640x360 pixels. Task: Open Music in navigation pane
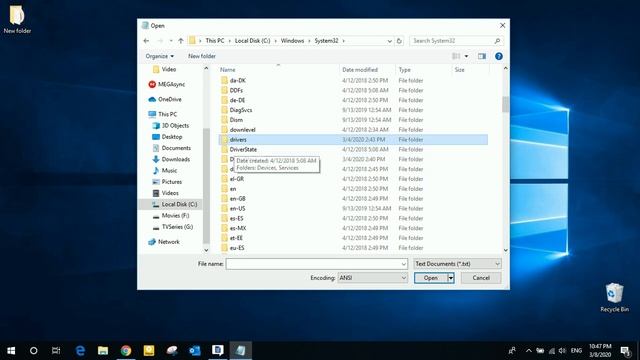(x=164, y=171)
